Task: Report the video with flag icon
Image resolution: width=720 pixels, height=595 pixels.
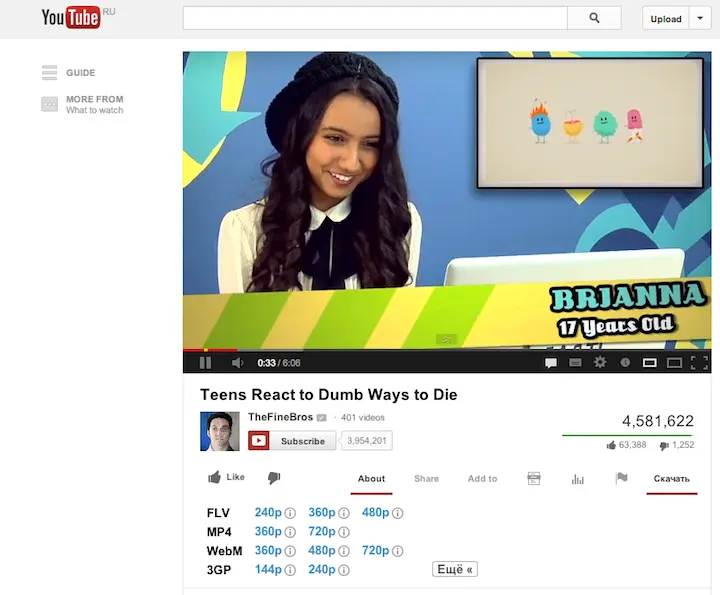Action: pos(621,478)
